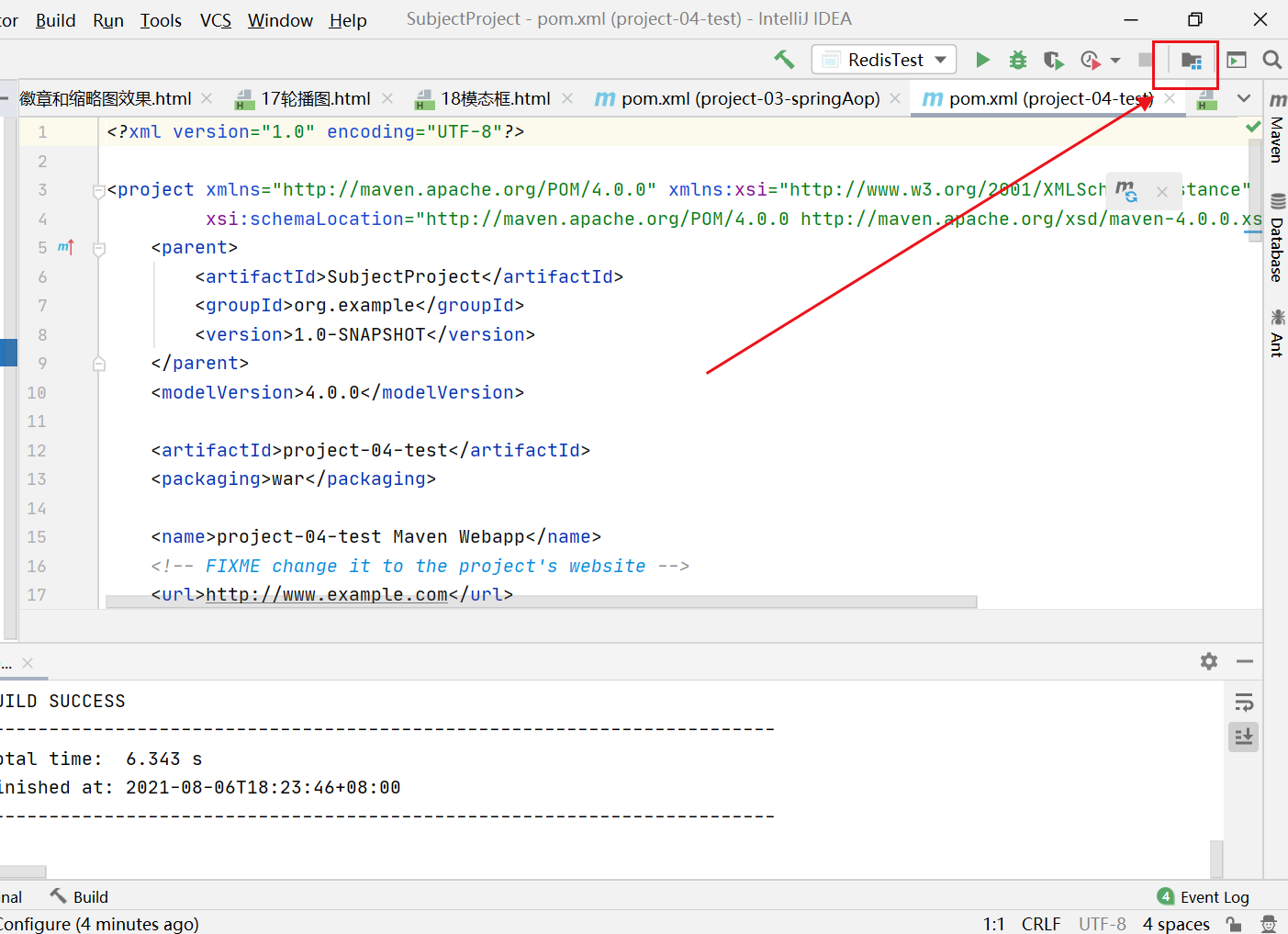Open the RedisTest run configuration dropdown
1288x934 pixels.
[884, 60]
